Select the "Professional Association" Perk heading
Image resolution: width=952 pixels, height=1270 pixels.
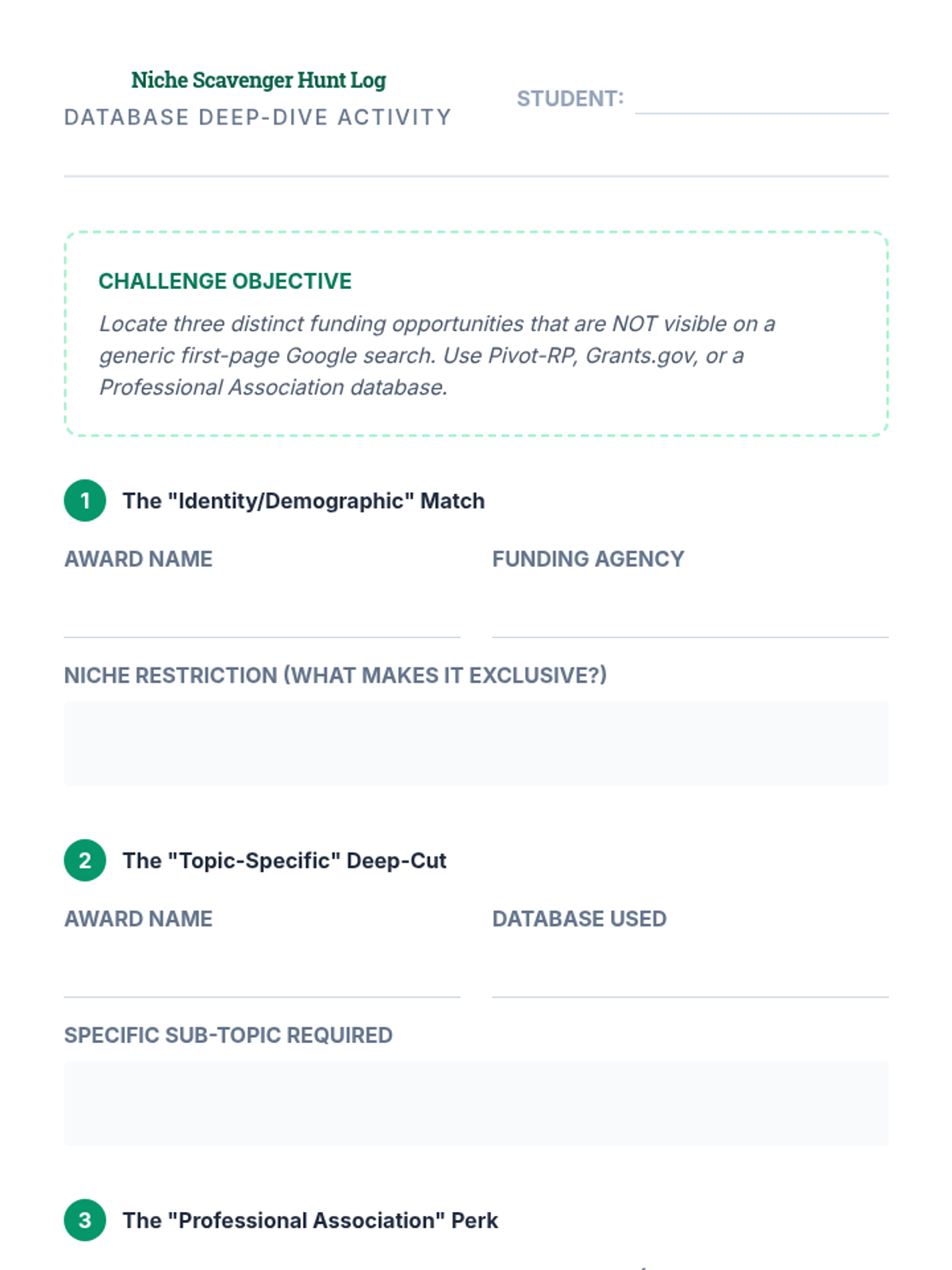(310, 1220)
